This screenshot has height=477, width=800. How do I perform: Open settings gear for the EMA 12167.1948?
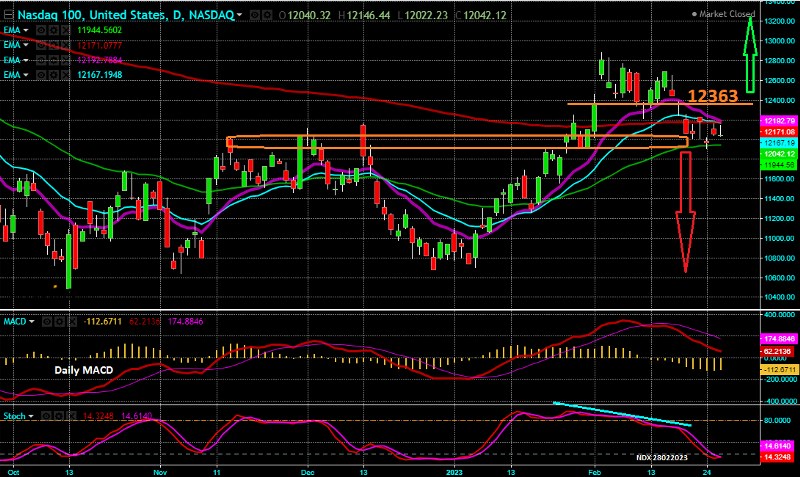click(x=54, y=75)
